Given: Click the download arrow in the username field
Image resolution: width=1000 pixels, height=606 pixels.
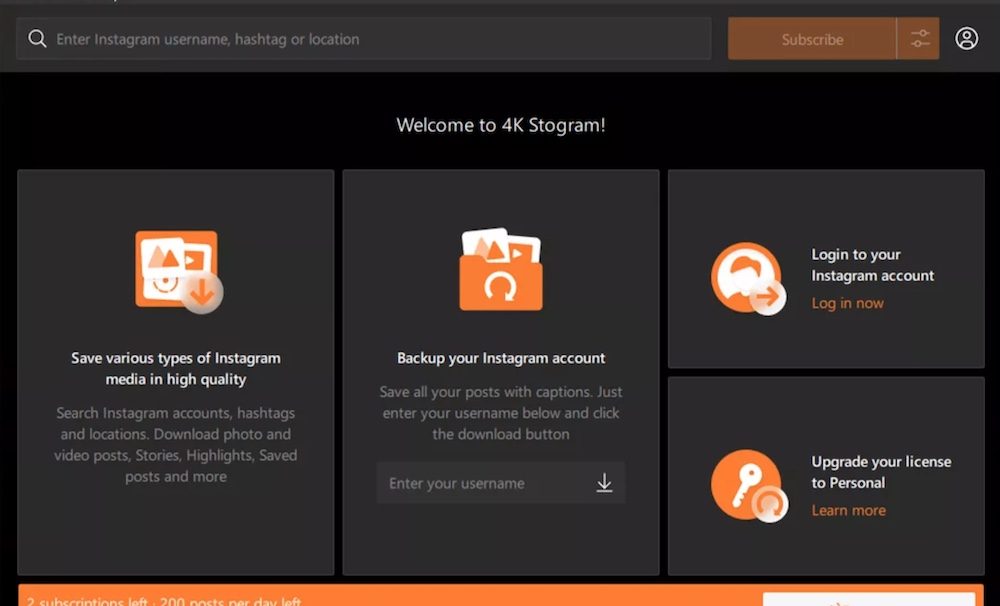Looking at the screenshot, I should tap(604, 483).
